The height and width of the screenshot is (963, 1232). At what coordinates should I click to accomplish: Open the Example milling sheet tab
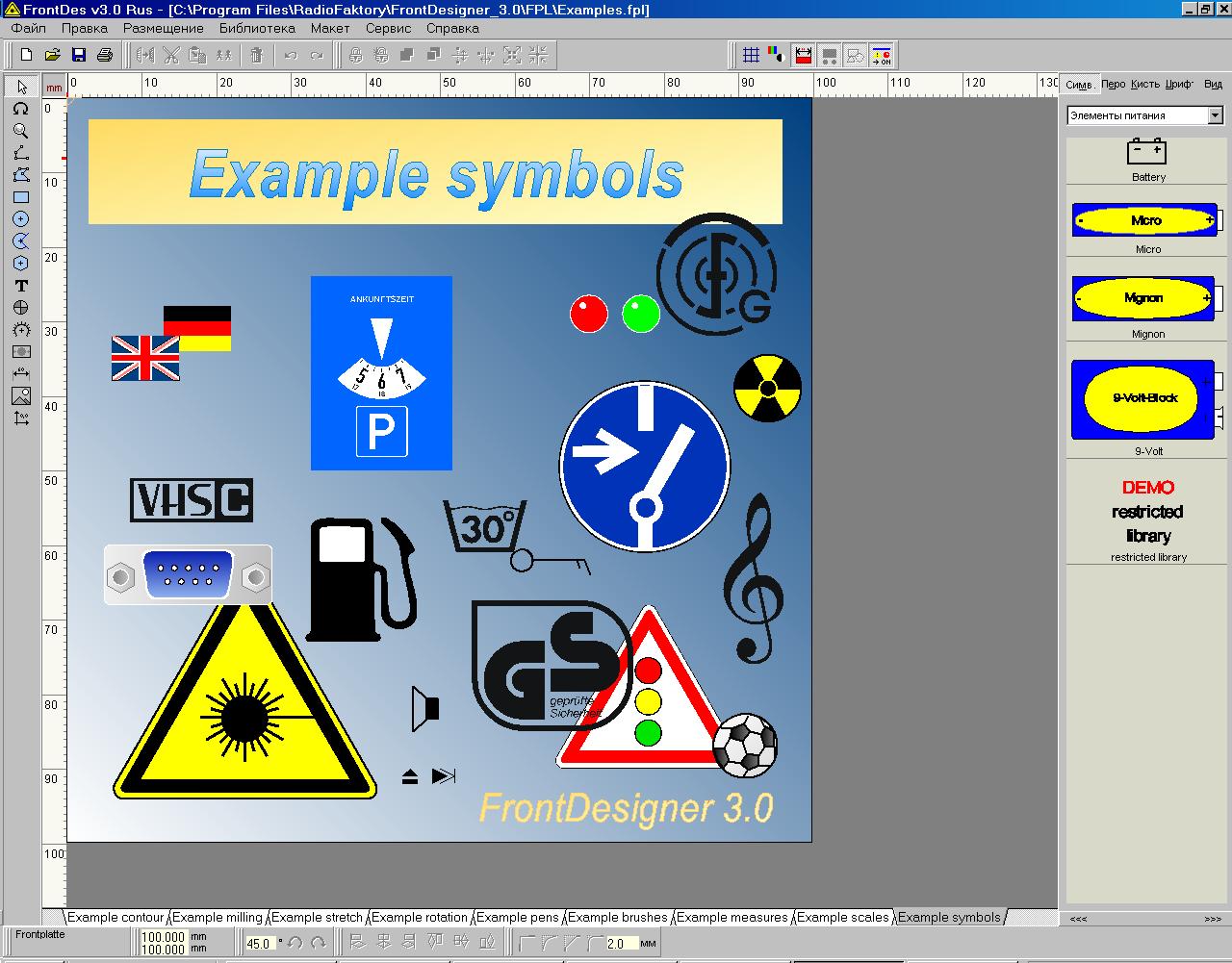[x=217, y=918]
